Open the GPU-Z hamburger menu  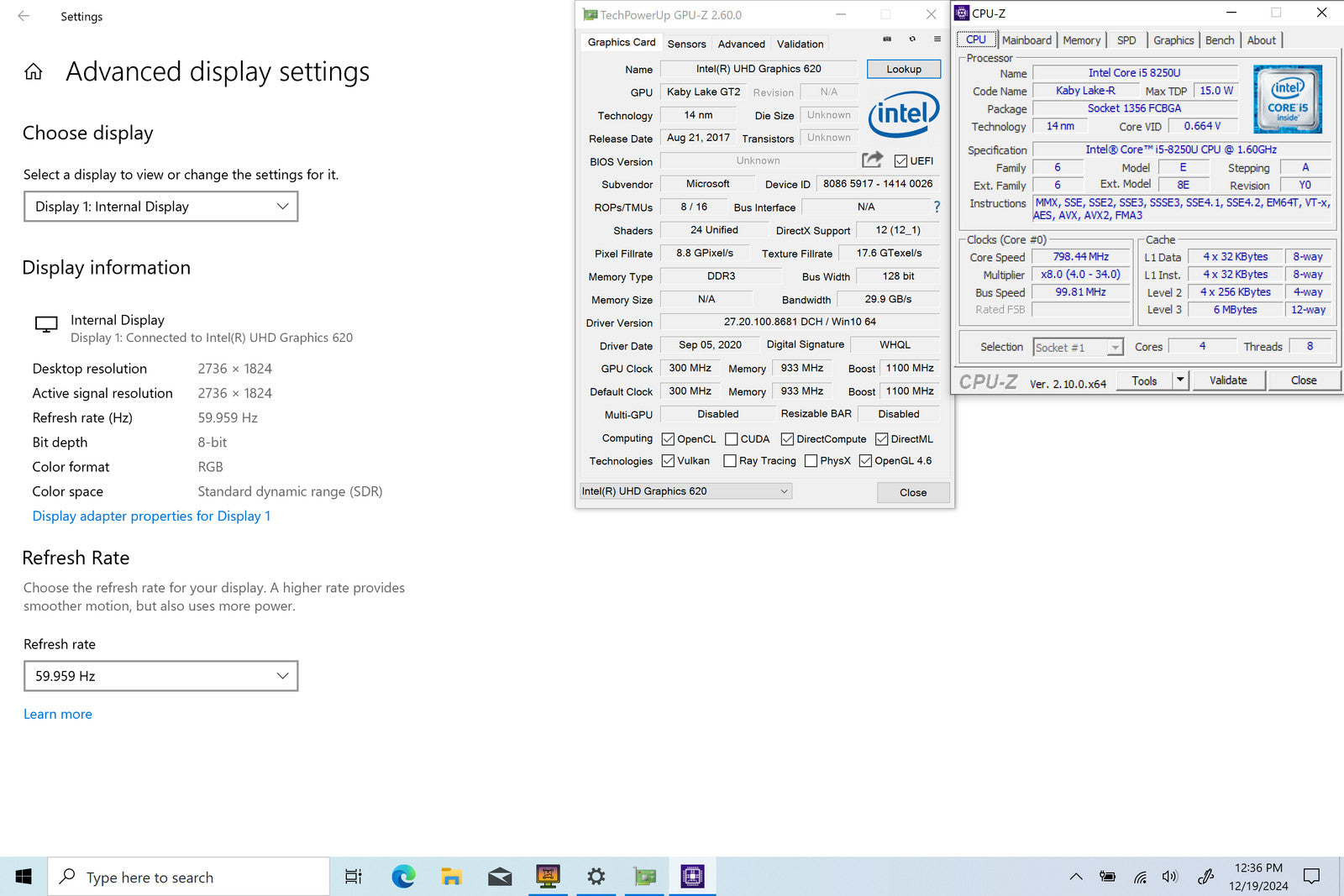tap(937, 39)
